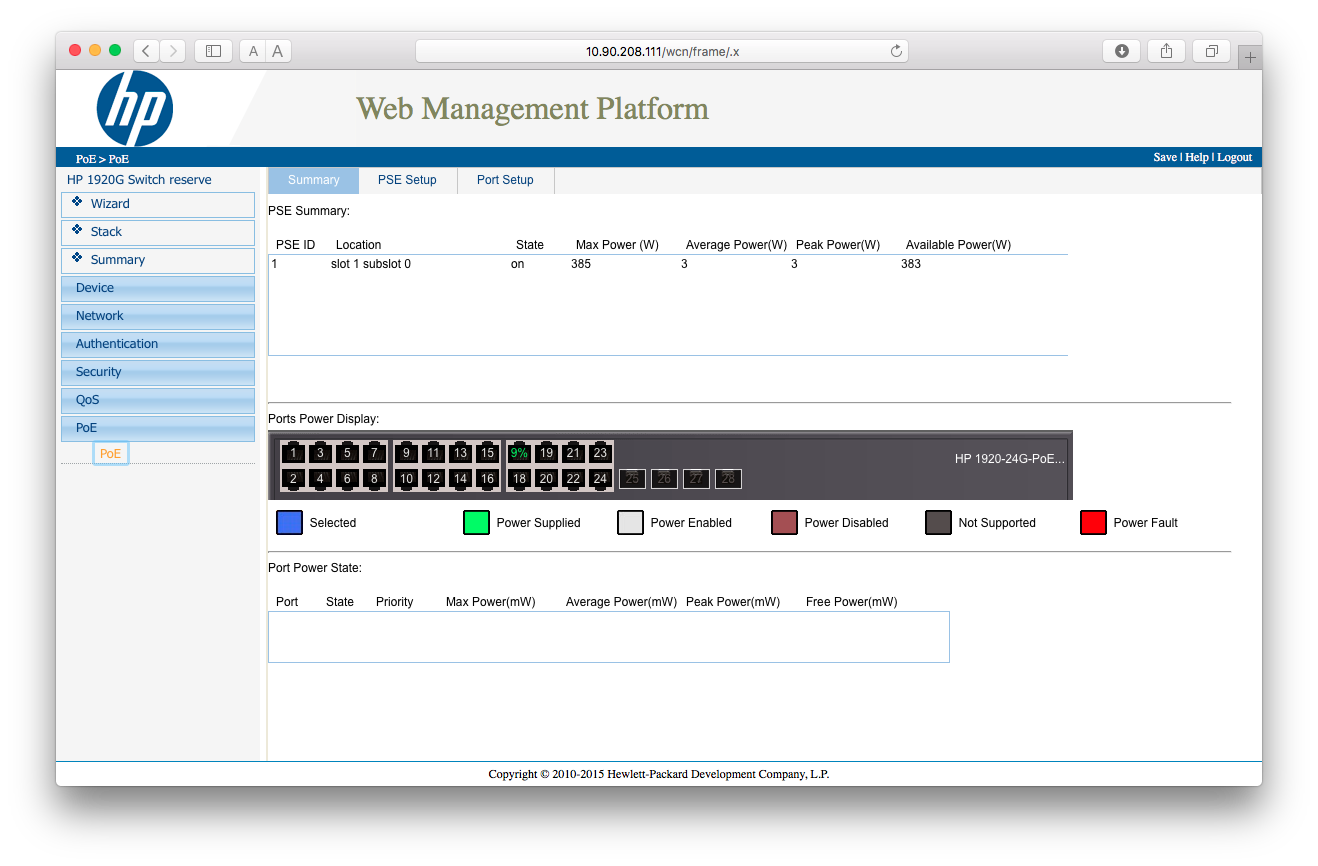Expand the Network menu section
The image size is (1318, 866).
(158, 316)
